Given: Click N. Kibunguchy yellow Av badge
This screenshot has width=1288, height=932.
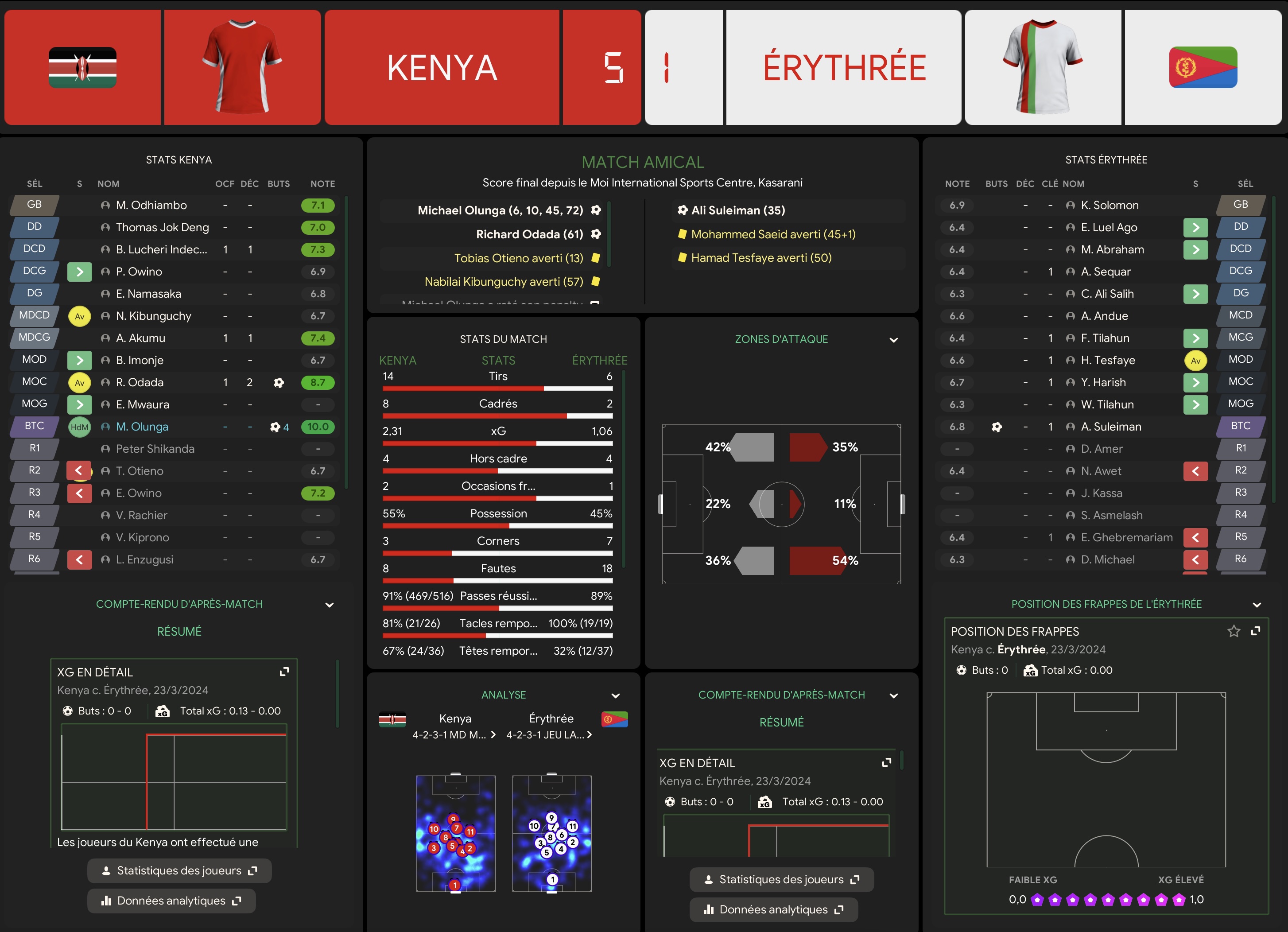Looking at the screenshot, I should 80,316.
